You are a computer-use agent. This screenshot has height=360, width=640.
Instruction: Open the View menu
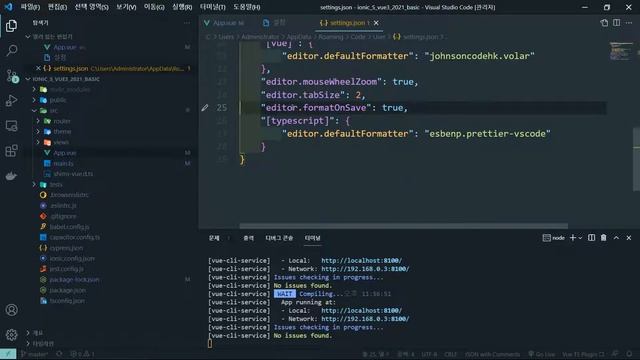click(126, 7)
